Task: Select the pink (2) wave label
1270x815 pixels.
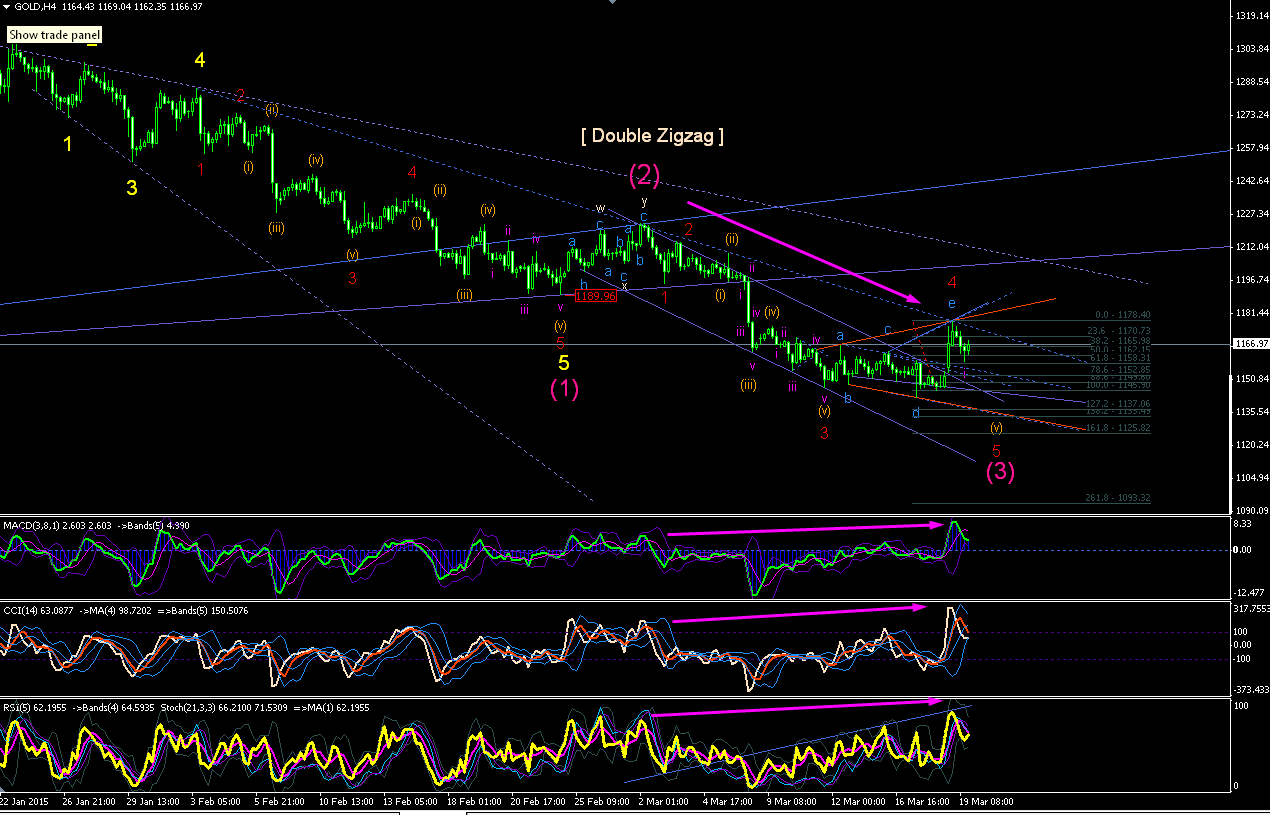Action: 644,176
